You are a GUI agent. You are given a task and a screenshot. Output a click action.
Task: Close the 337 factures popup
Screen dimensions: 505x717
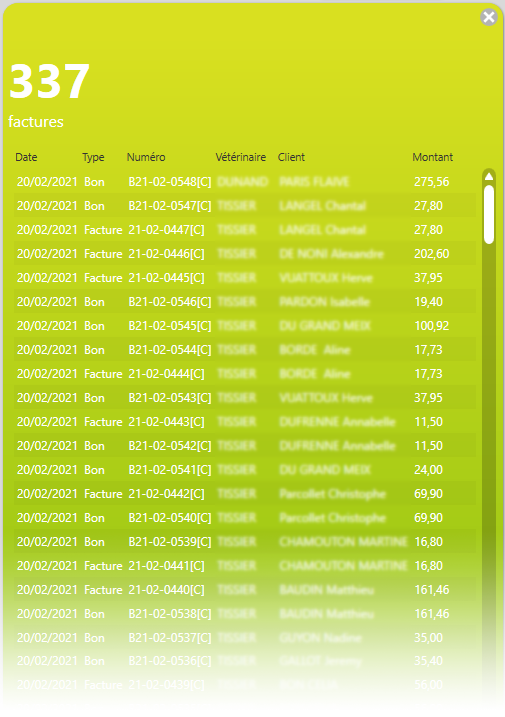coord(489,17)
